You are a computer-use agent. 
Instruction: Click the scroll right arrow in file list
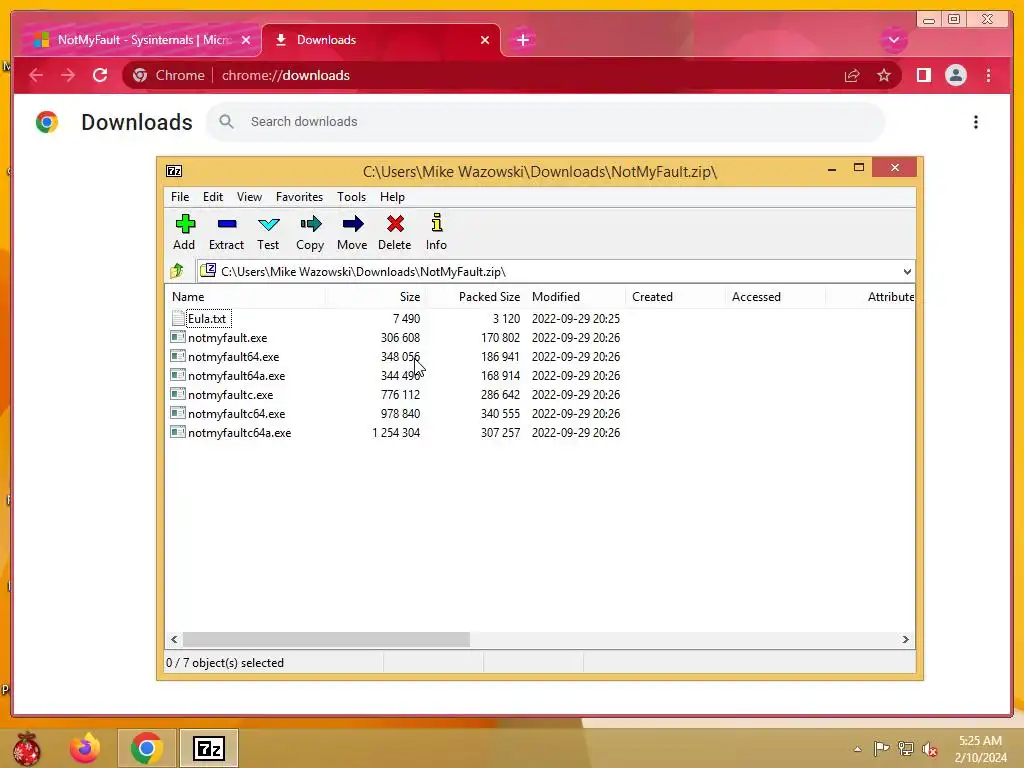pos(905,639)
